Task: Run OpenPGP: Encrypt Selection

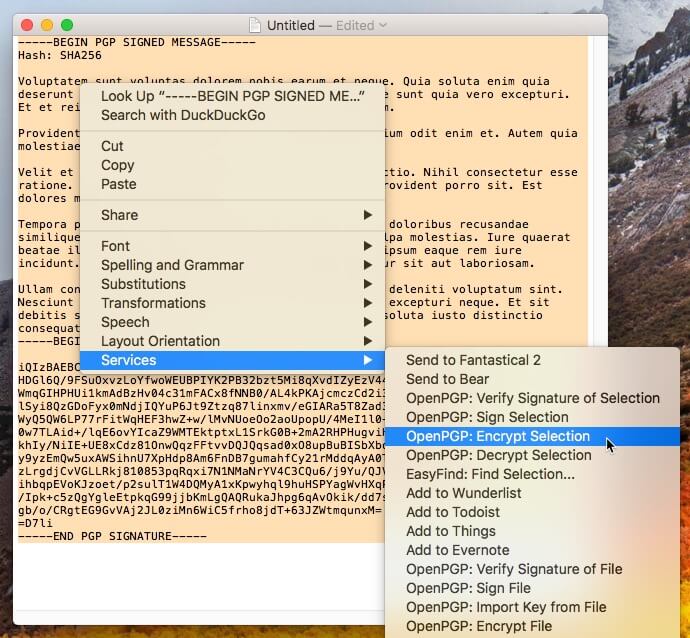Action: pyautogui.click(x=532, y=436)
